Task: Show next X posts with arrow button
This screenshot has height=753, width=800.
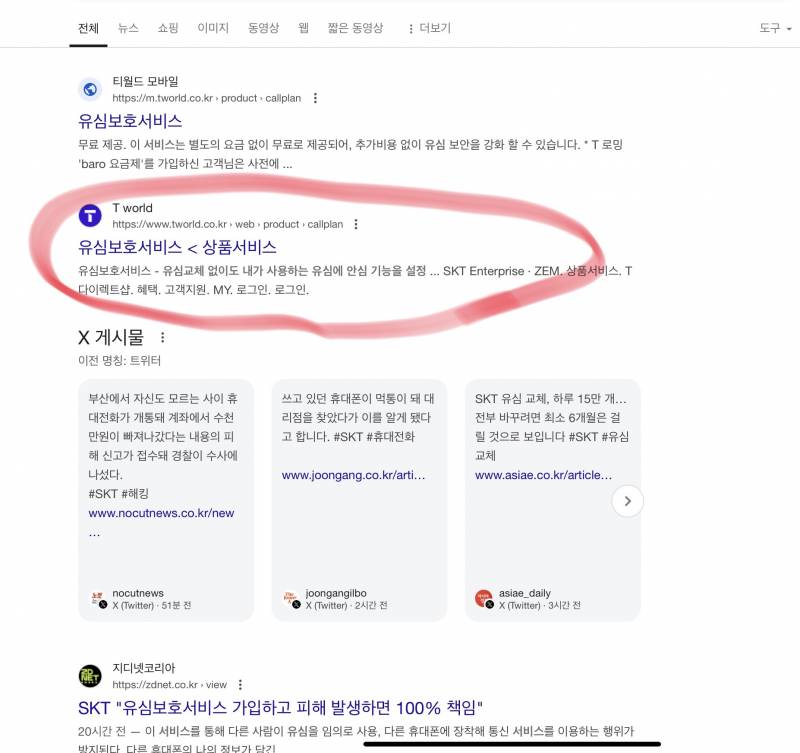Action: pyautogui.click(x=628, y=501)
